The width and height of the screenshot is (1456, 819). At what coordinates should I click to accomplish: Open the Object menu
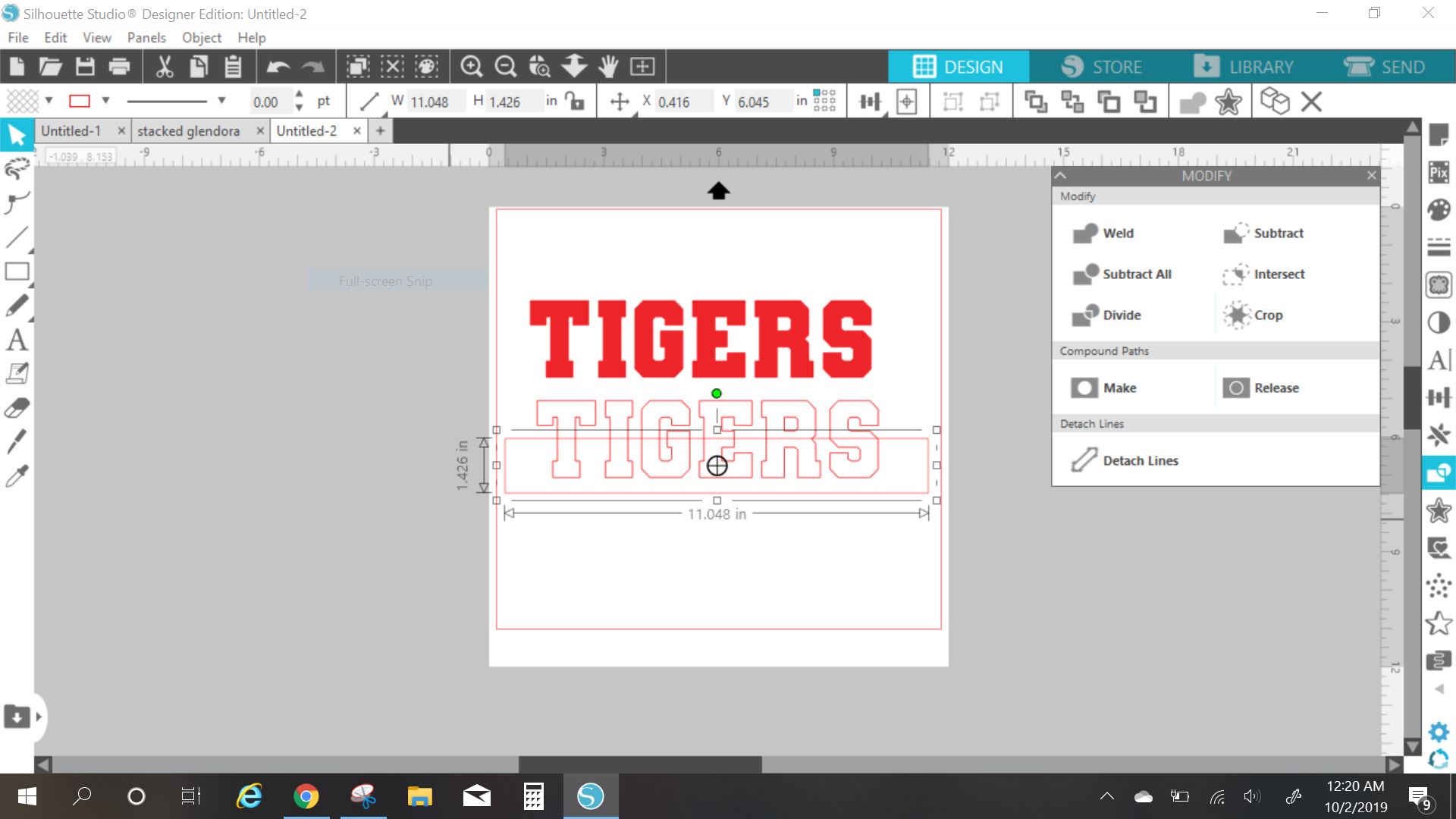pos(202,37)
